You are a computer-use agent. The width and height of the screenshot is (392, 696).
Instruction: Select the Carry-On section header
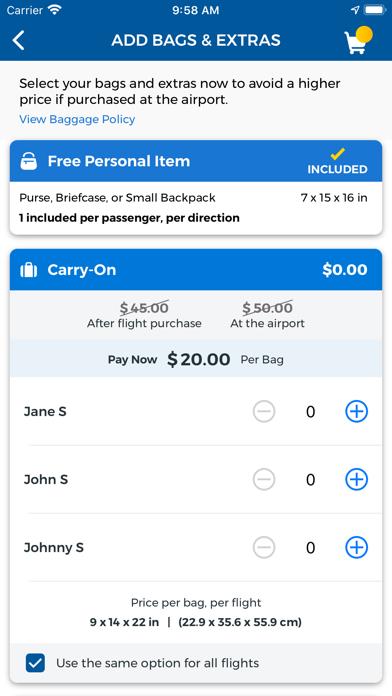coord(196,270)
